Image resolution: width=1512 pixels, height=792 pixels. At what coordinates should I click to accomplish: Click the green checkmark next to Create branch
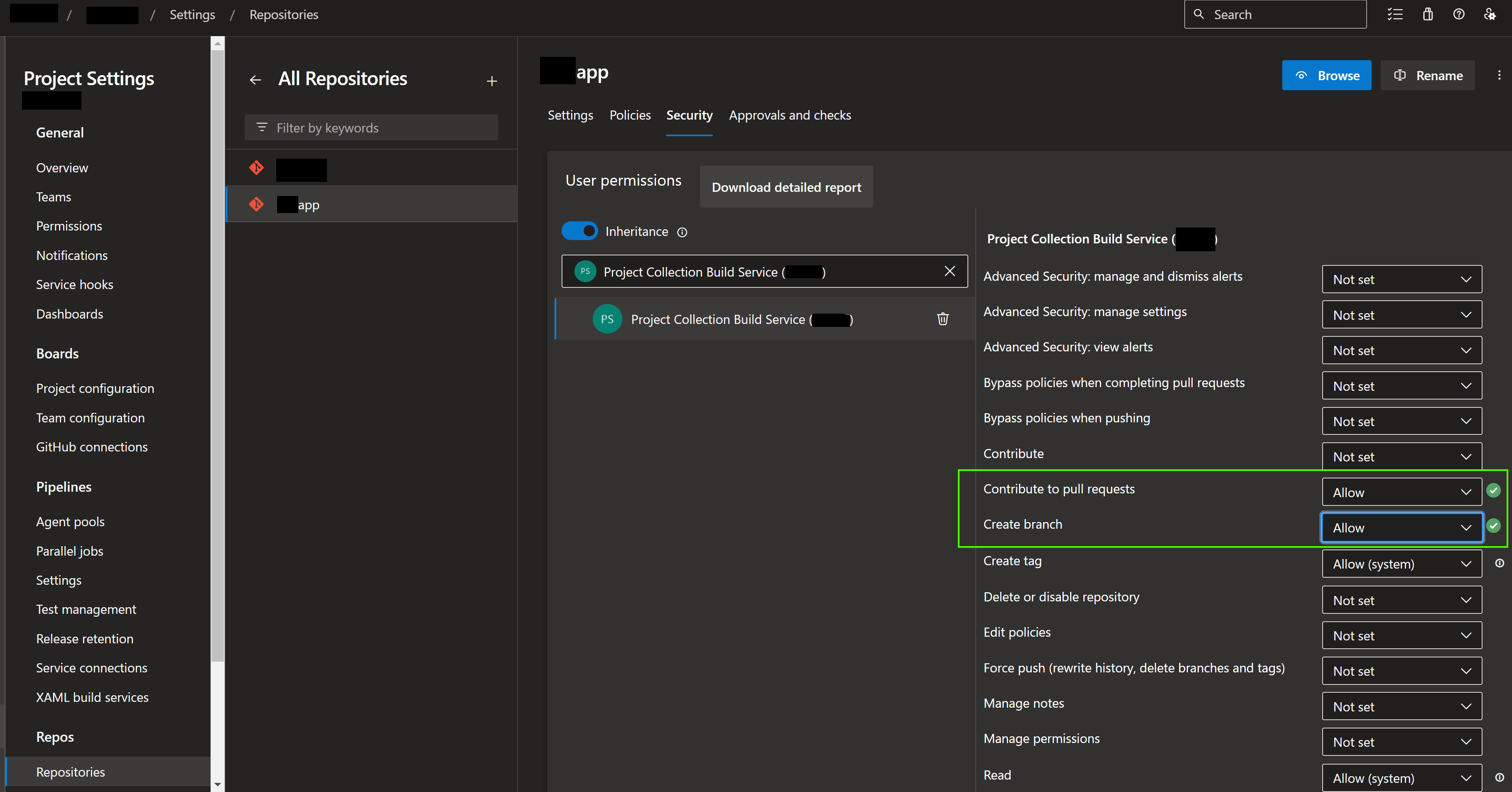click(x=1494, y=526)
